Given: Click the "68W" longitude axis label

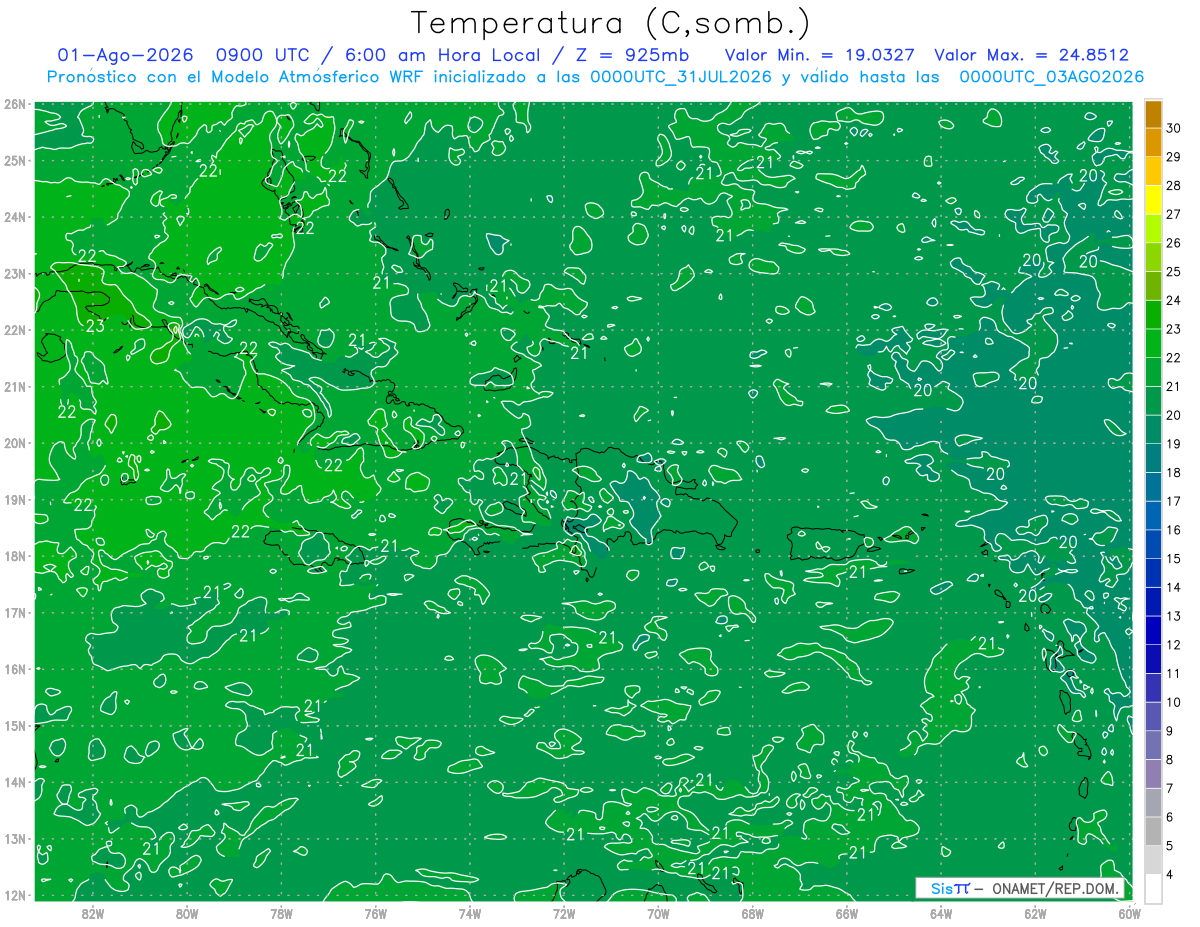Looking at the screenshot, I should pyautogui.click(x=753, y=913).
